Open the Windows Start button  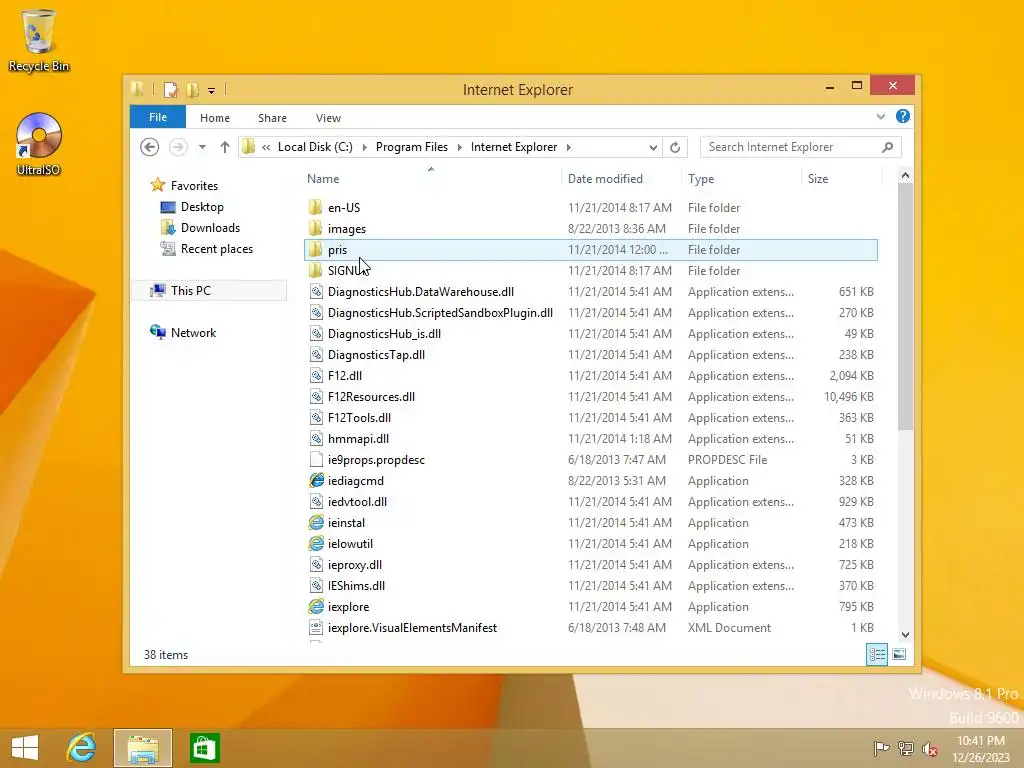(x=25, y=748)
